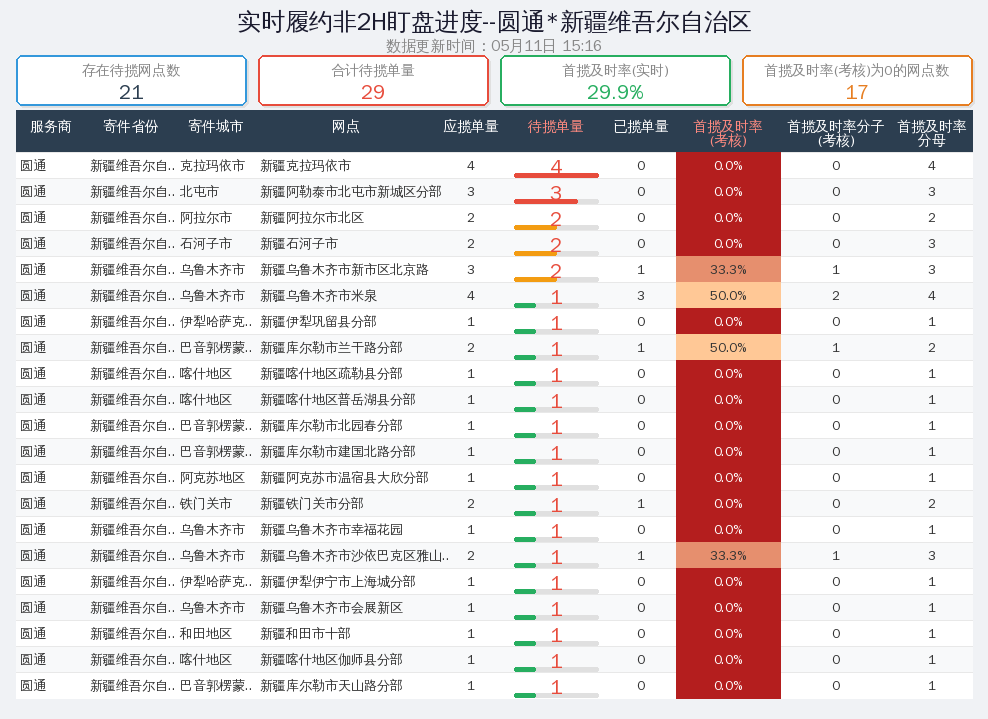Select the 新疆克拉玛依市 outlet name
Viewport: 988px width, 719px height.
coord(306,166)
